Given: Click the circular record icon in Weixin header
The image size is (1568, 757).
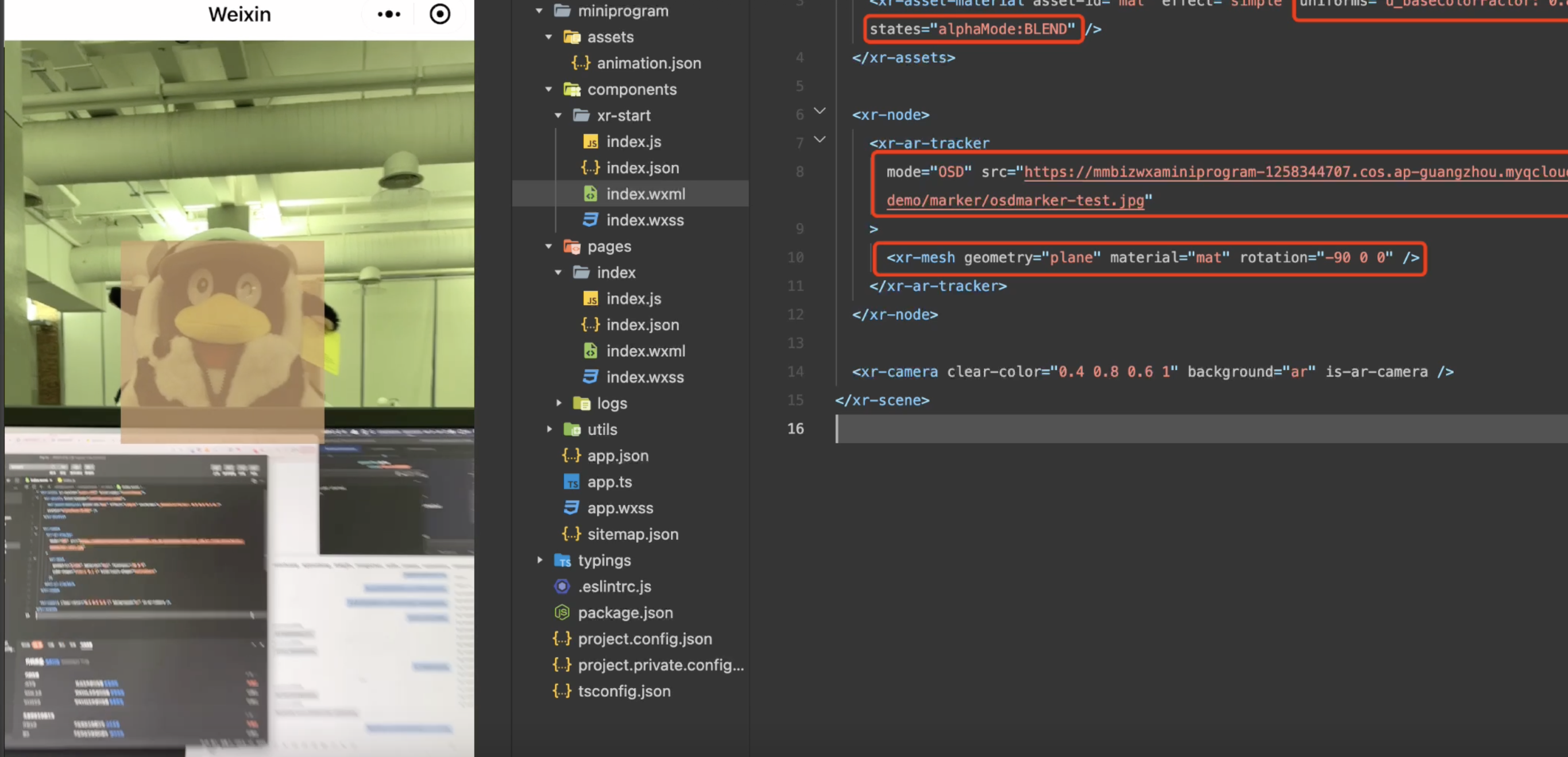Looking at the screenshot, I should [439, 14].
